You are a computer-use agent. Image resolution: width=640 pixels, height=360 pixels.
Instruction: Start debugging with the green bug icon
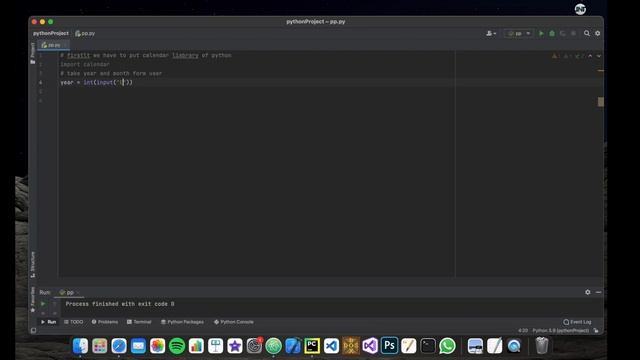coord(552,33)
